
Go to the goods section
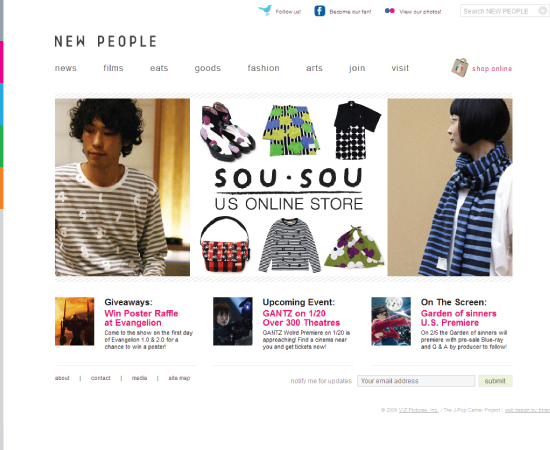point(208,68)
